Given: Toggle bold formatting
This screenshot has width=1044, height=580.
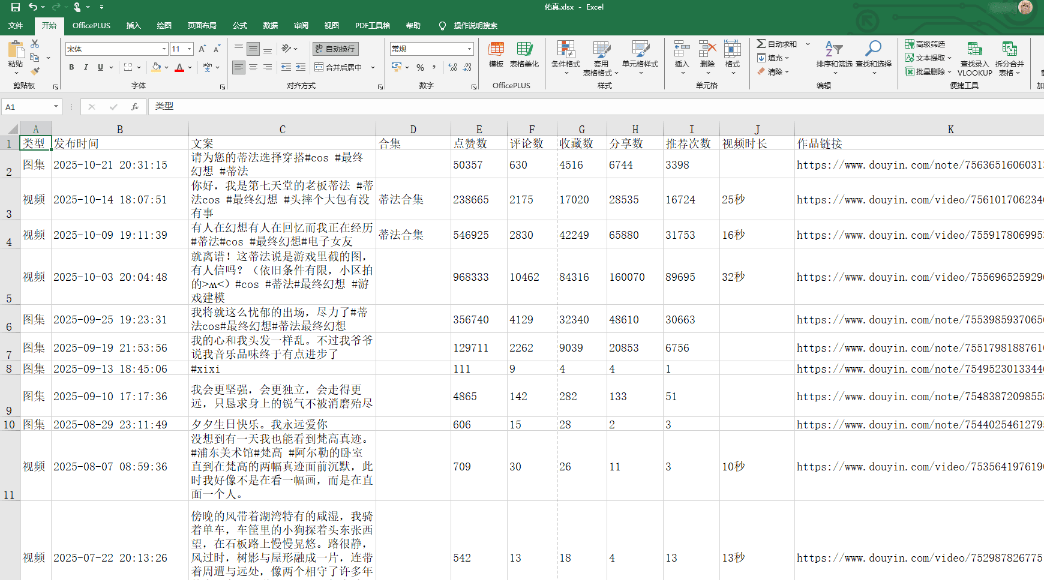Looking at the screenshot, I should coord(71,67).
